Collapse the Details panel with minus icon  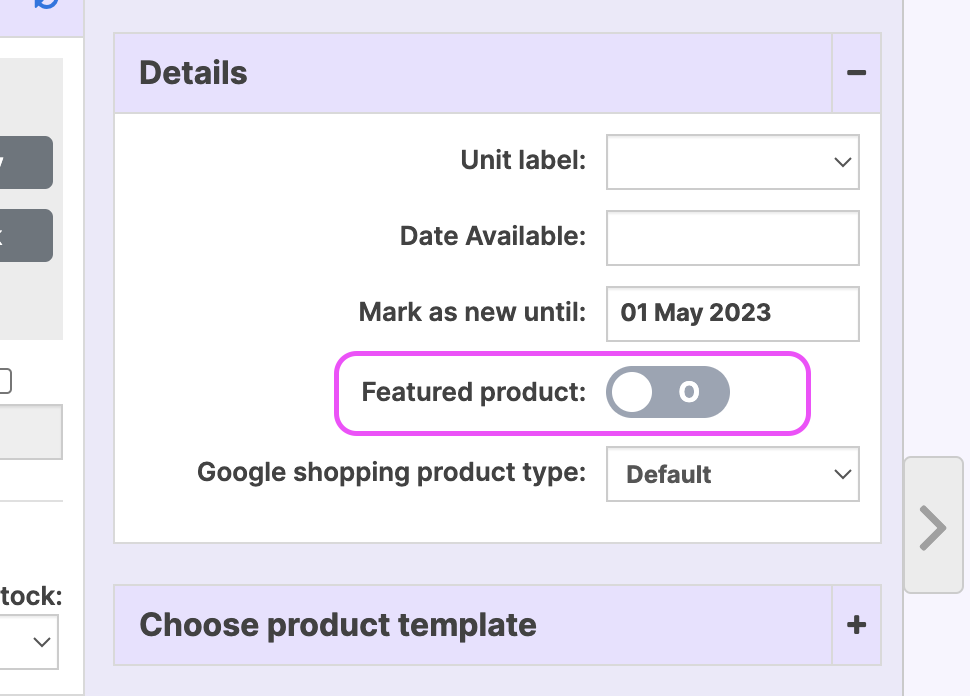[856, 73]
